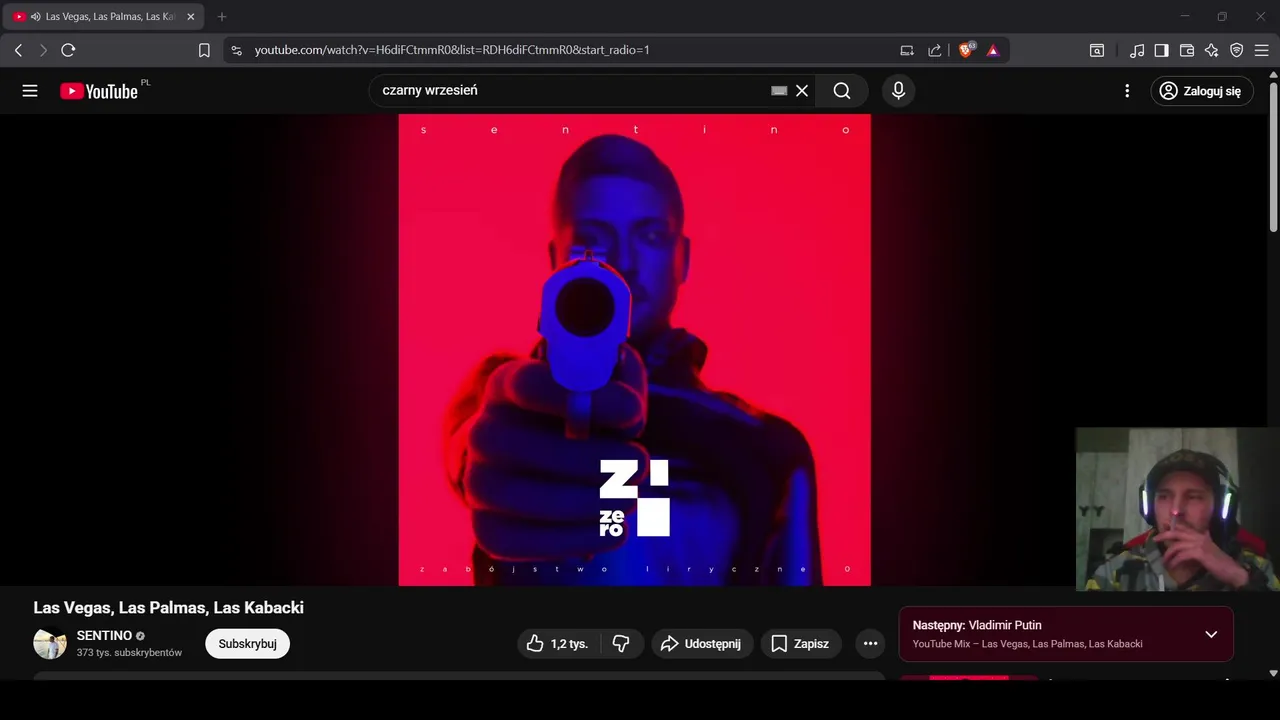
Task: Go back with the browser back arrow
Action: 18,50
